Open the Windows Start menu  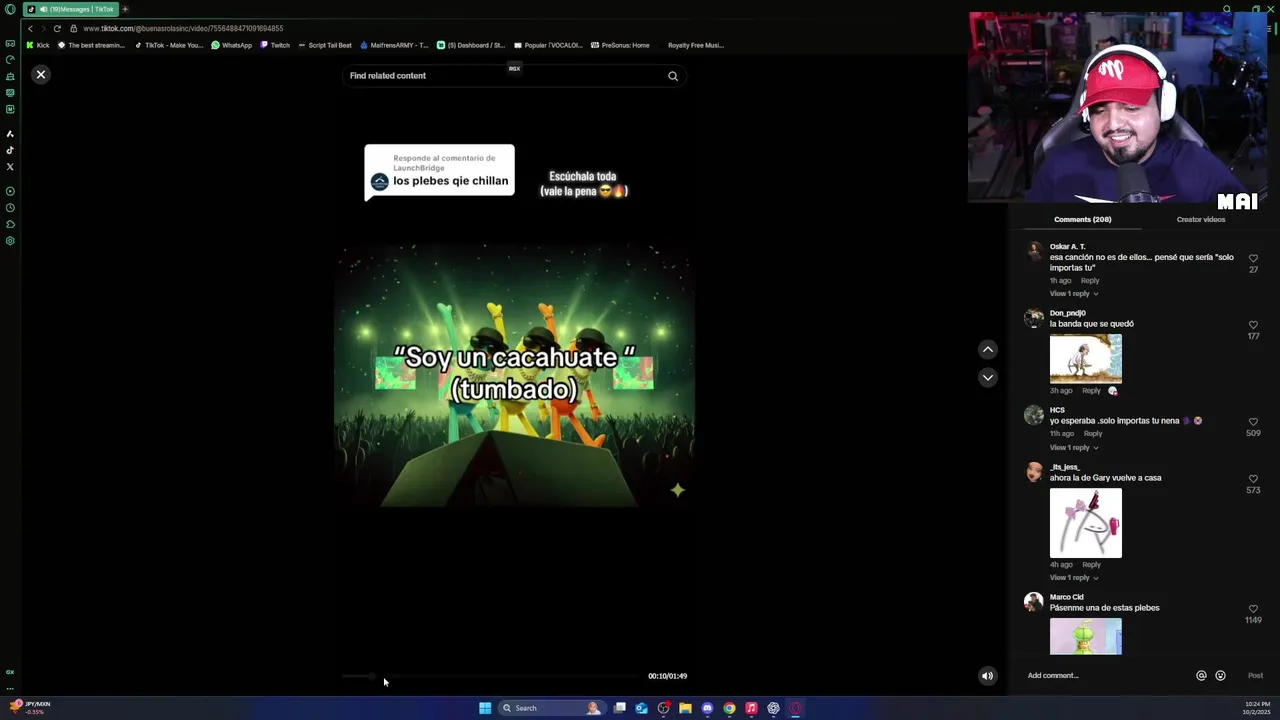pyautogui.click(x=485, y=708)
